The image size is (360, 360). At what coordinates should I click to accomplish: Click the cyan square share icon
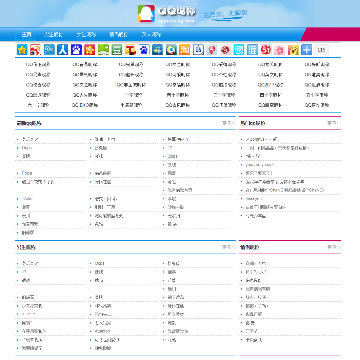click(x=239, y=50)
